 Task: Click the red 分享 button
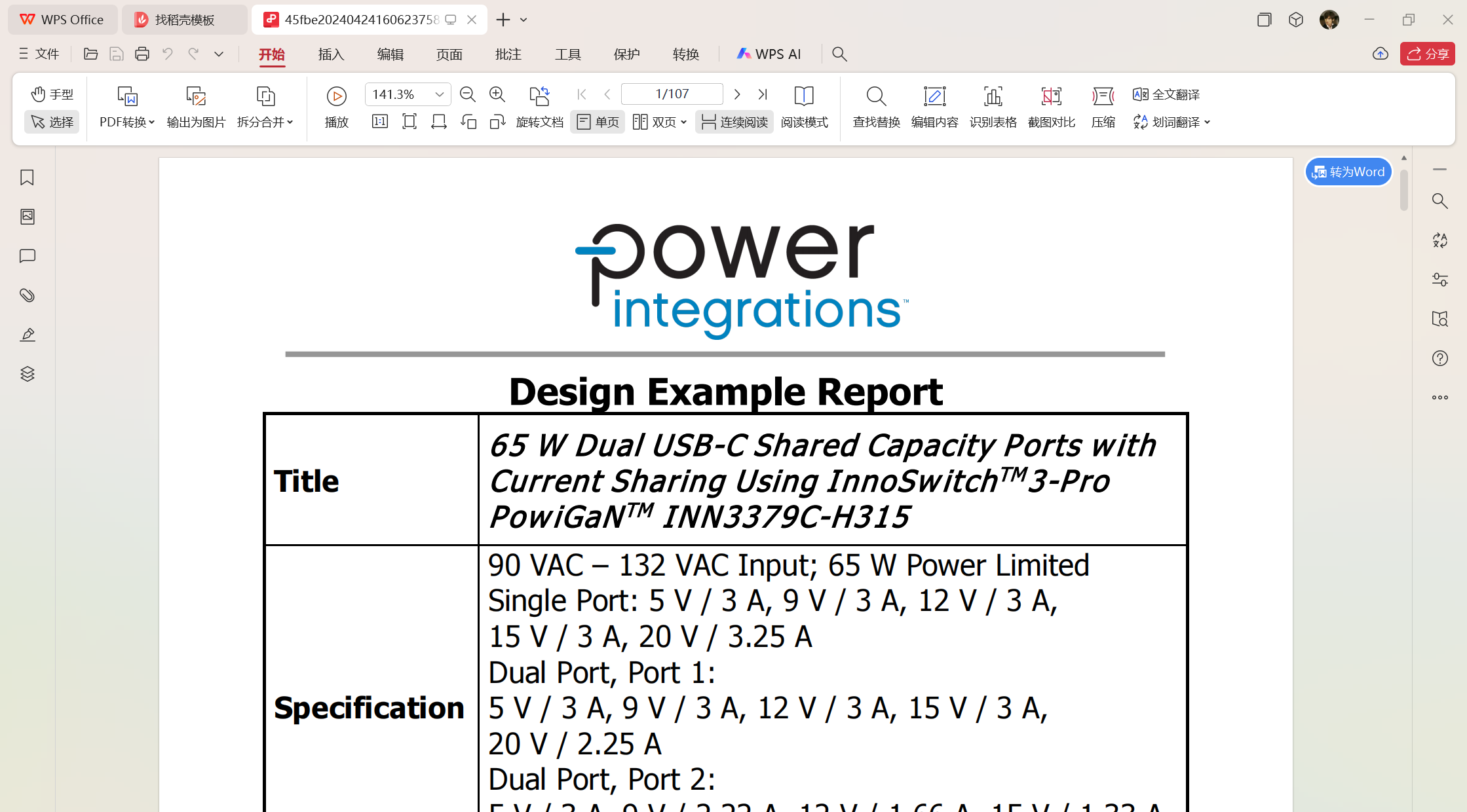point(1428,54)
